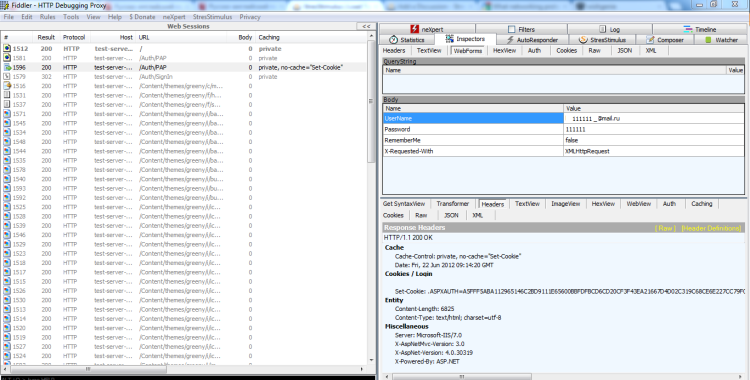Click the image icon of session 1534
This screenshot has width=750, height=380.
pos(7,132)
